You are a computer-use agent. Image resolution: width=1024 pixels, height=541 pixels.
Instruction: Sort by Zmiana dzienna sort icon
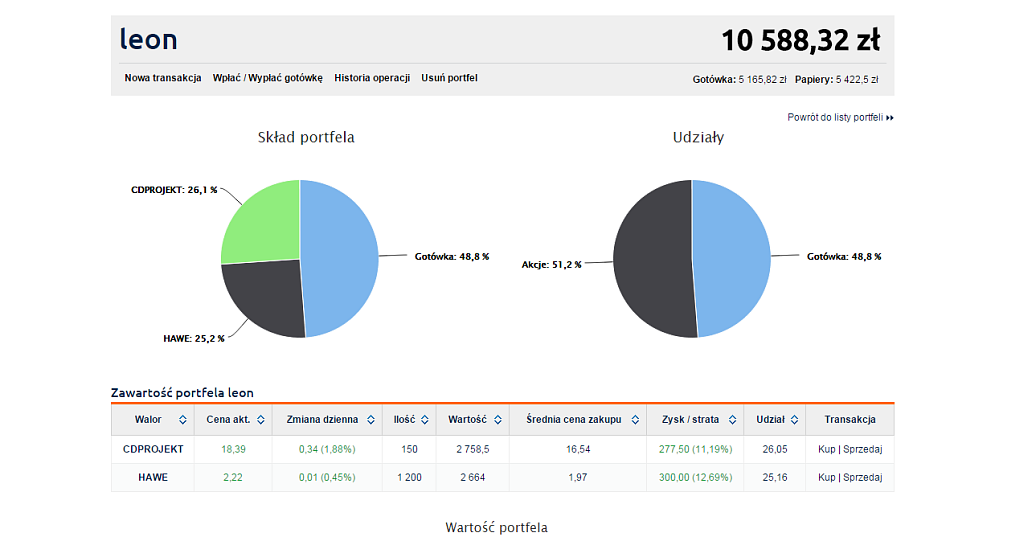pyautogui.click(x=370, y=420)
